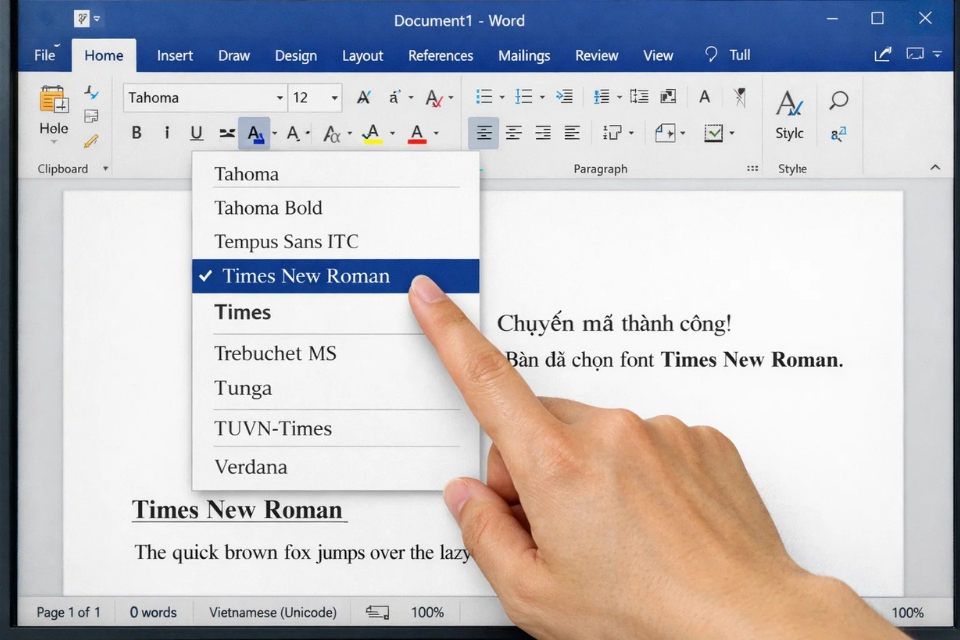
Task: Toggle bold formatting in the ribbon
Action: click(136, 132)
